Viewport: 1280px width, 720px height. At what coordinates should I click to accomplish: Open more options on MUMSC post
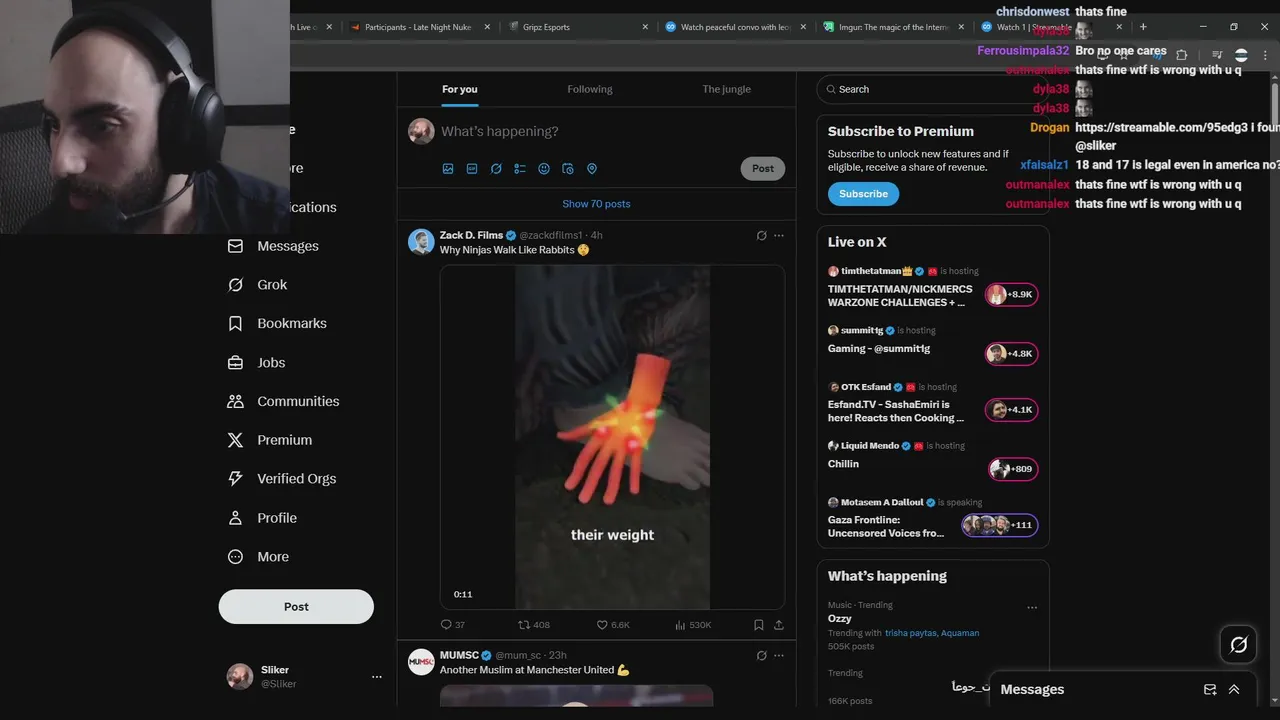[x=779, y=656]
